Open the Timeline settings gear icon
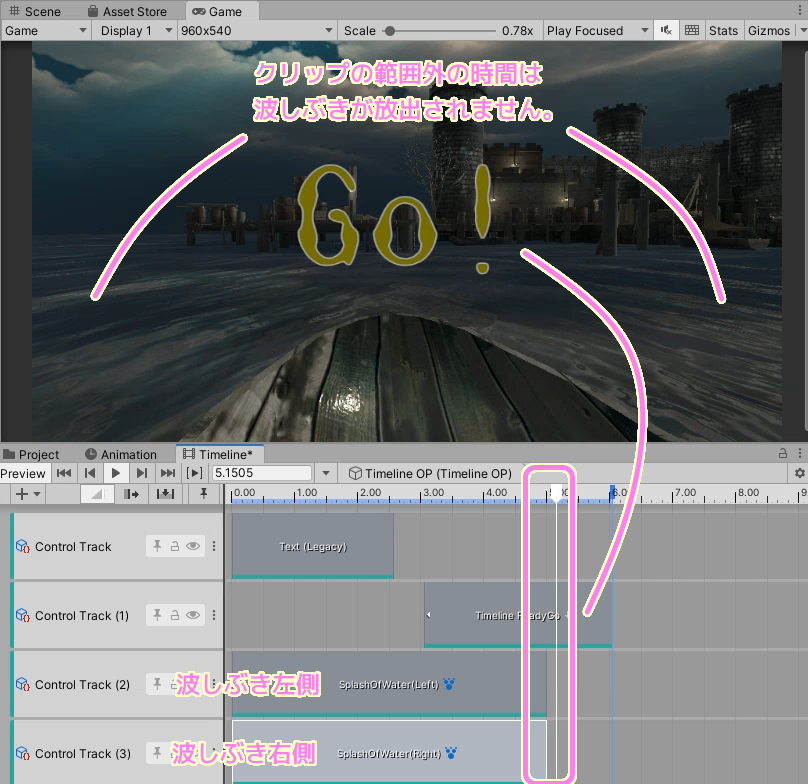Screen dimensions: 808x784 [x=797, y=473]
